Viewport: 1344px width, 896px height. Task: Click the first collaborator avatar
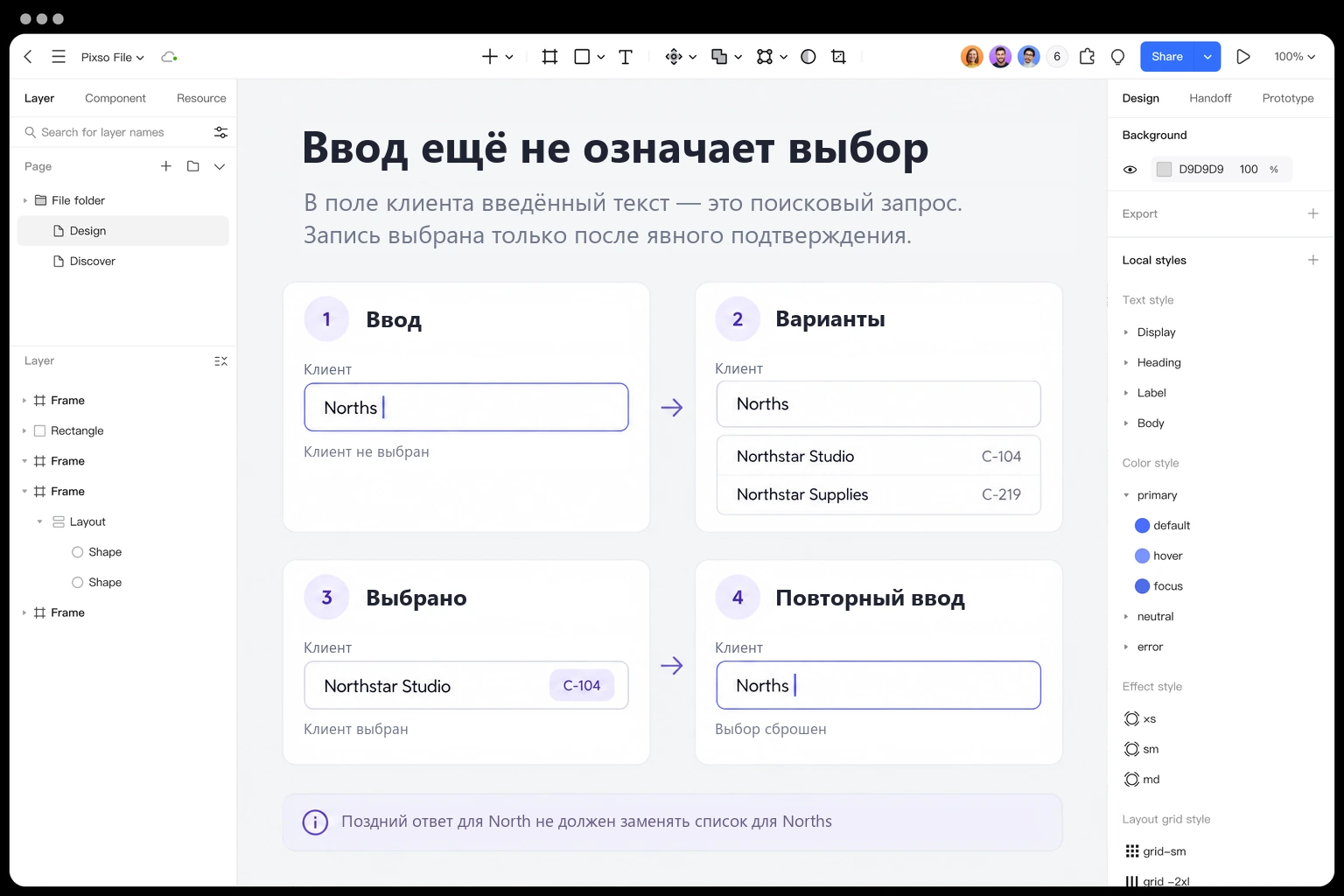click(972, 57)
